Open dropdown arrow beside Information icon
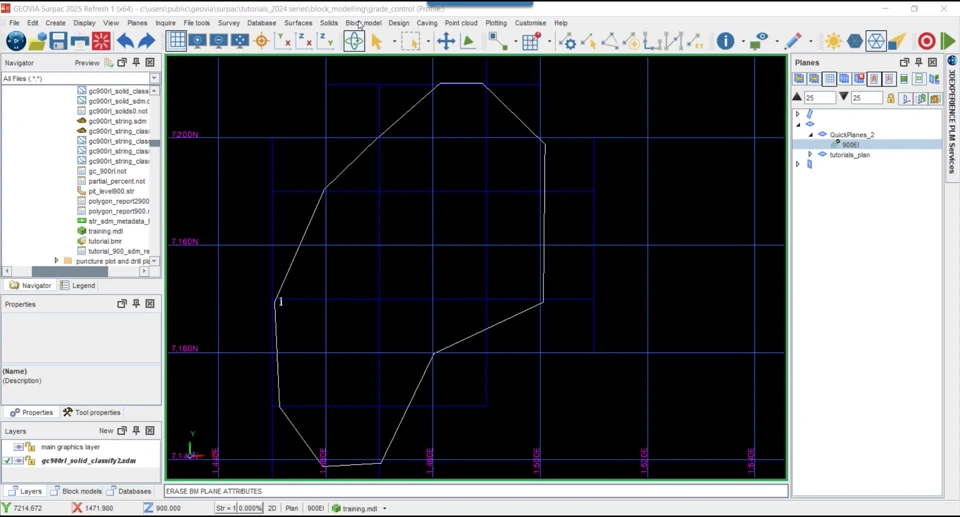Screen dimensions: 960x517 click(x=743, y=42)
